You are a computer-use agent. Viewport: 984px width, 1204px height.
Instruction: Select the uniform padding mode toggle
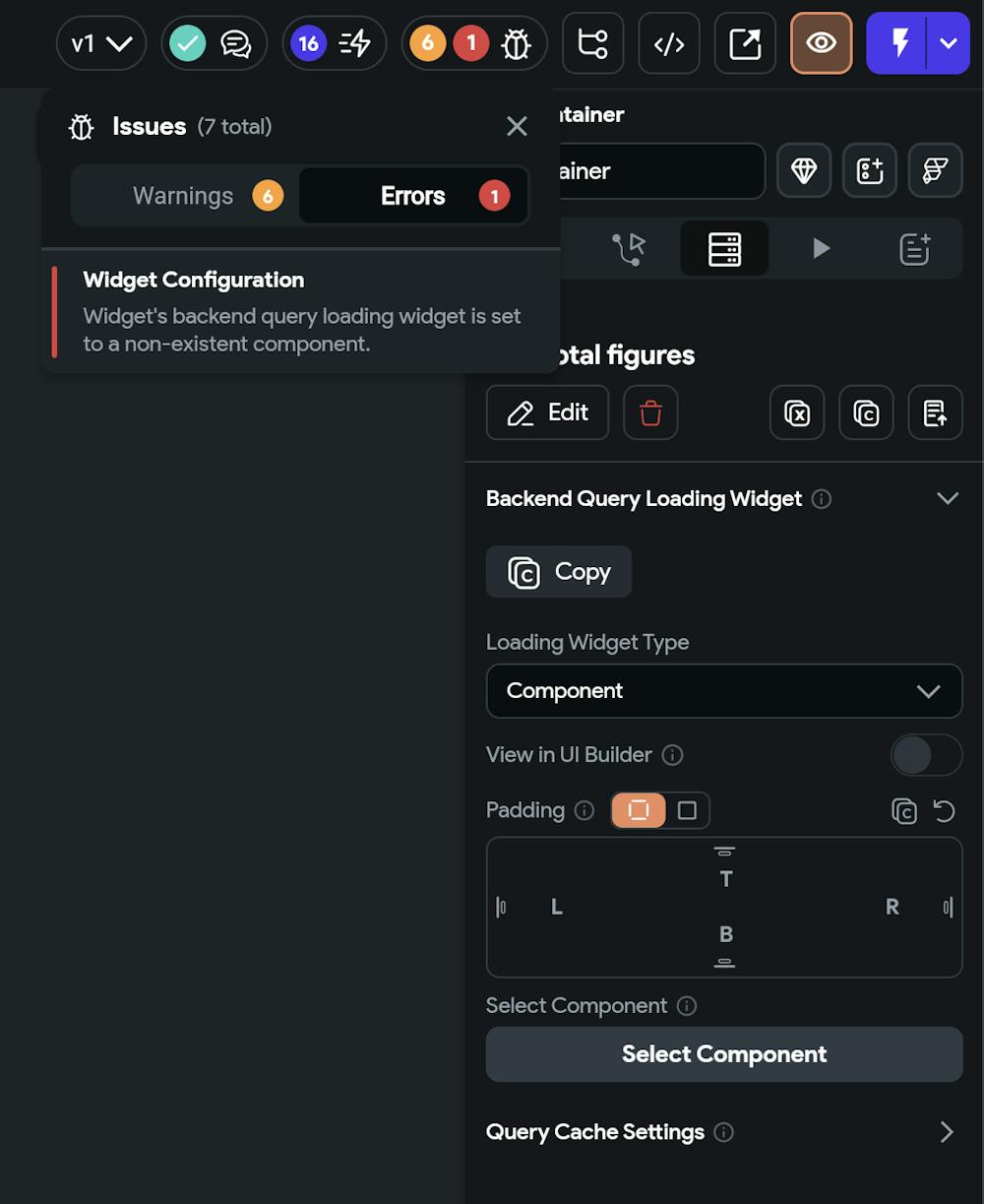pos(639,810)
